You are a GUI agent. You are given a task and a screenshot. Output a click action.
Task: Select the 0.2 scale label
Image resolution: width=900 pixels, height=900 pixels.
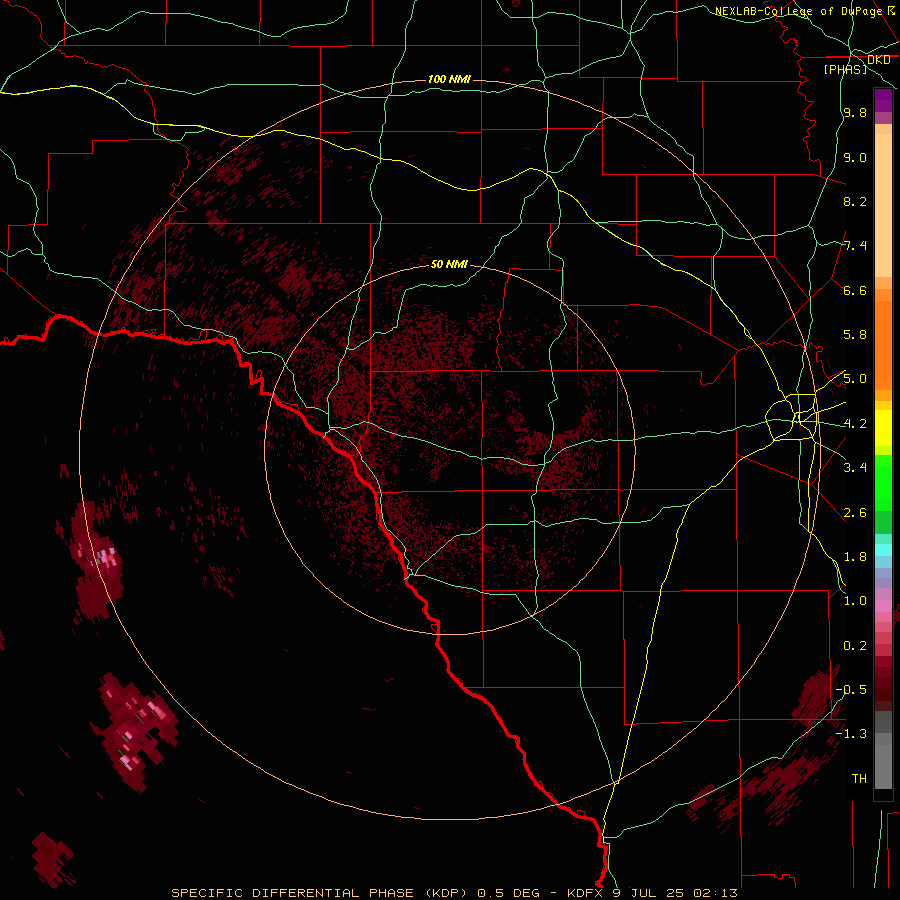(x=855, y=646)
